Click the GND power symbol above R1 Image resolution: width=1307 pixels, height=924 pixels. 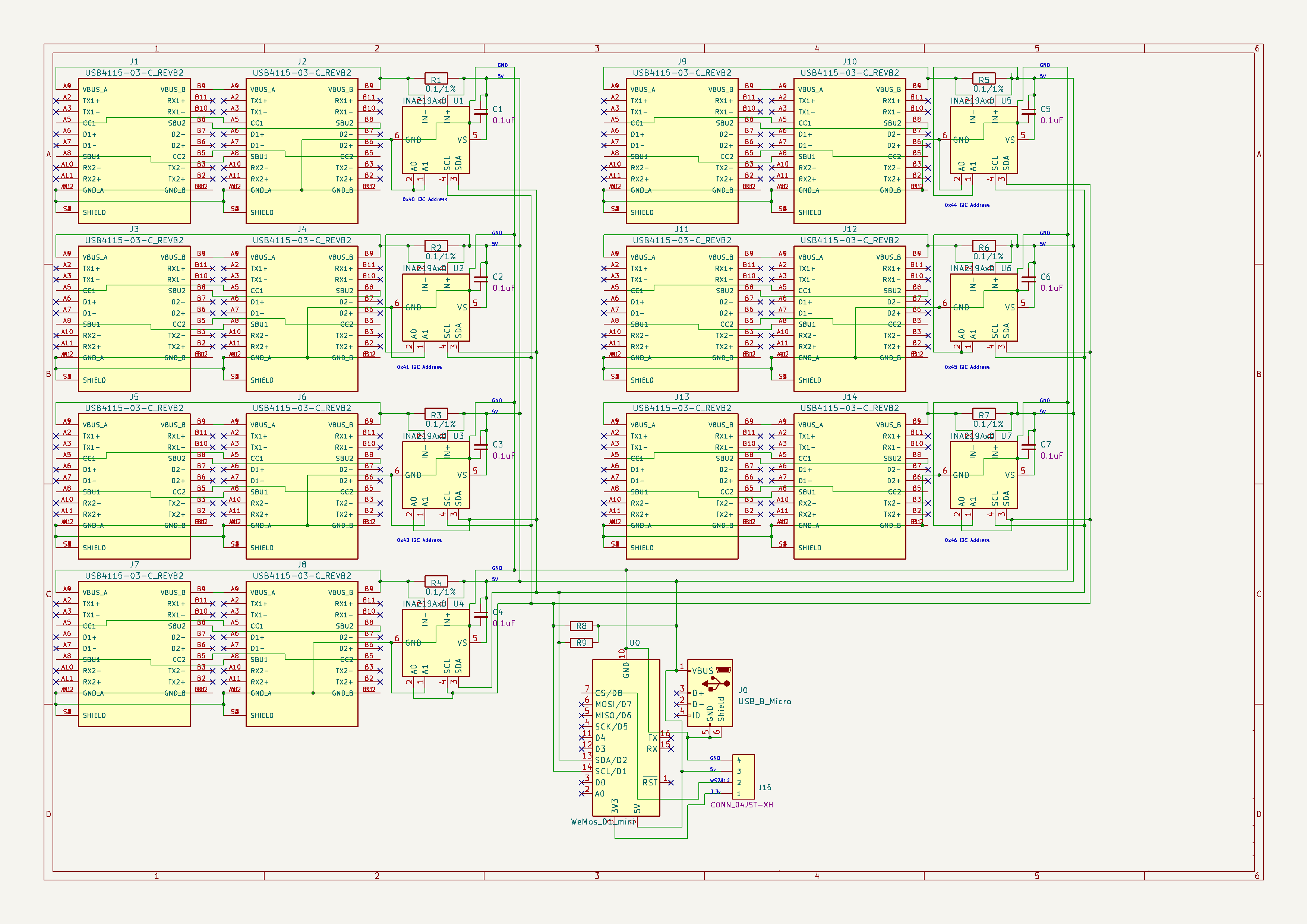coord(502,66)
